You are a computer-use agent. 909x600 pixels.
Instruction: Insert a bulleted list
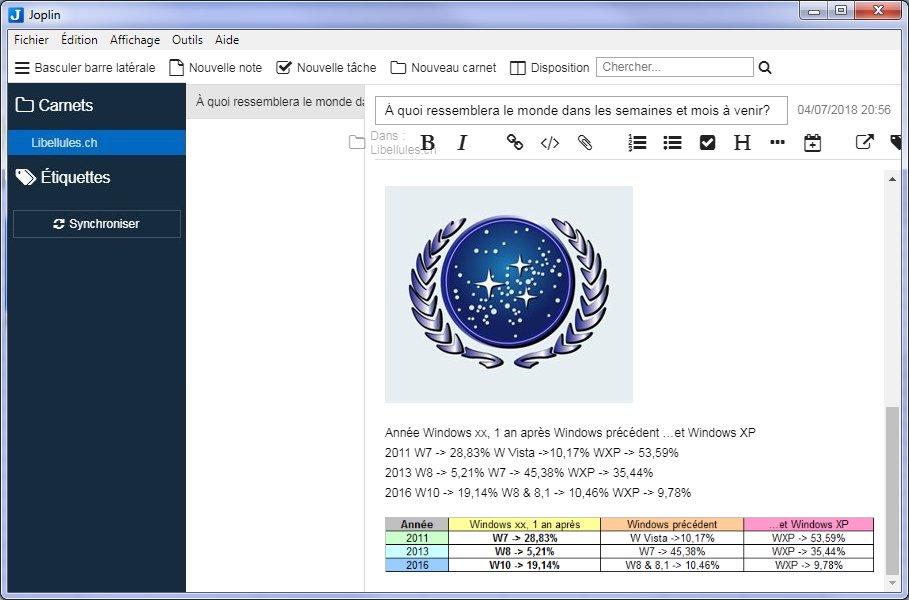click(672, 143)
